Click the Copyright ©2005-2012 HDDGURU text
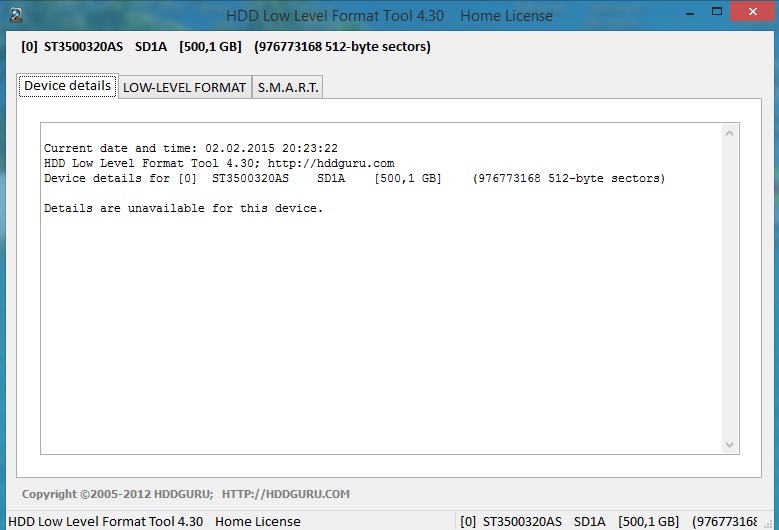Screen dimensions: 779x530 (x=117, y=494)
